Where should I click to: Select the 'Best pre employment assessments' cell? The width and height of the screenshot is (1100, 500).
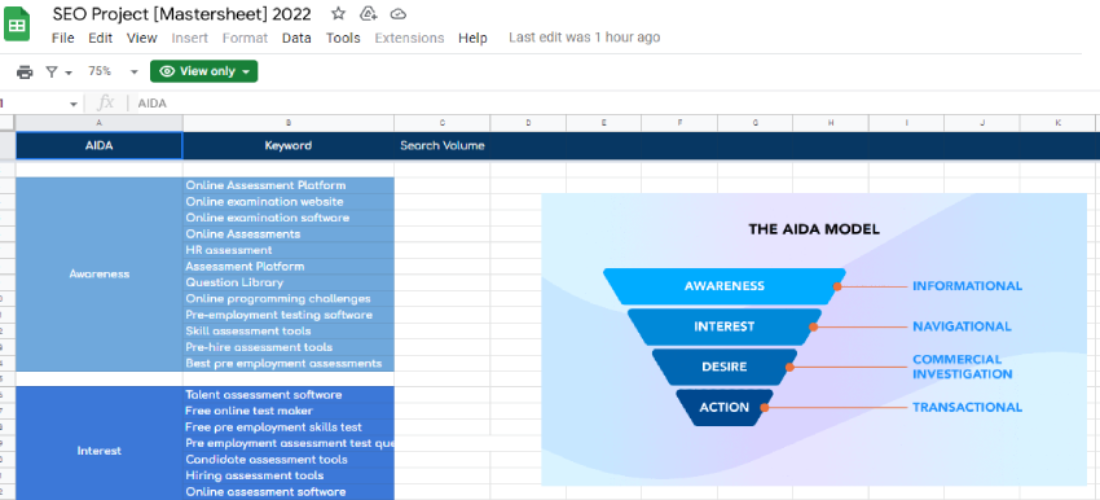[x=288, y=363]
